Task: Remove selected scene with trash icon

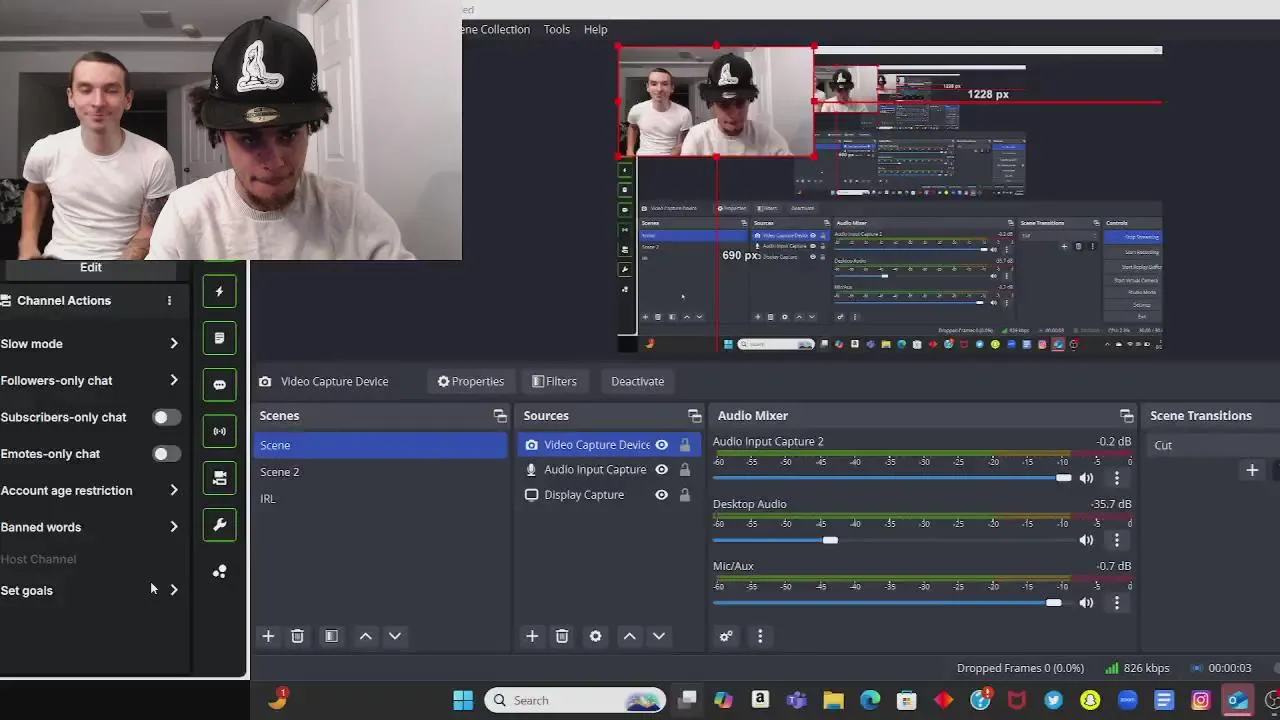Action: coord(297,636)
